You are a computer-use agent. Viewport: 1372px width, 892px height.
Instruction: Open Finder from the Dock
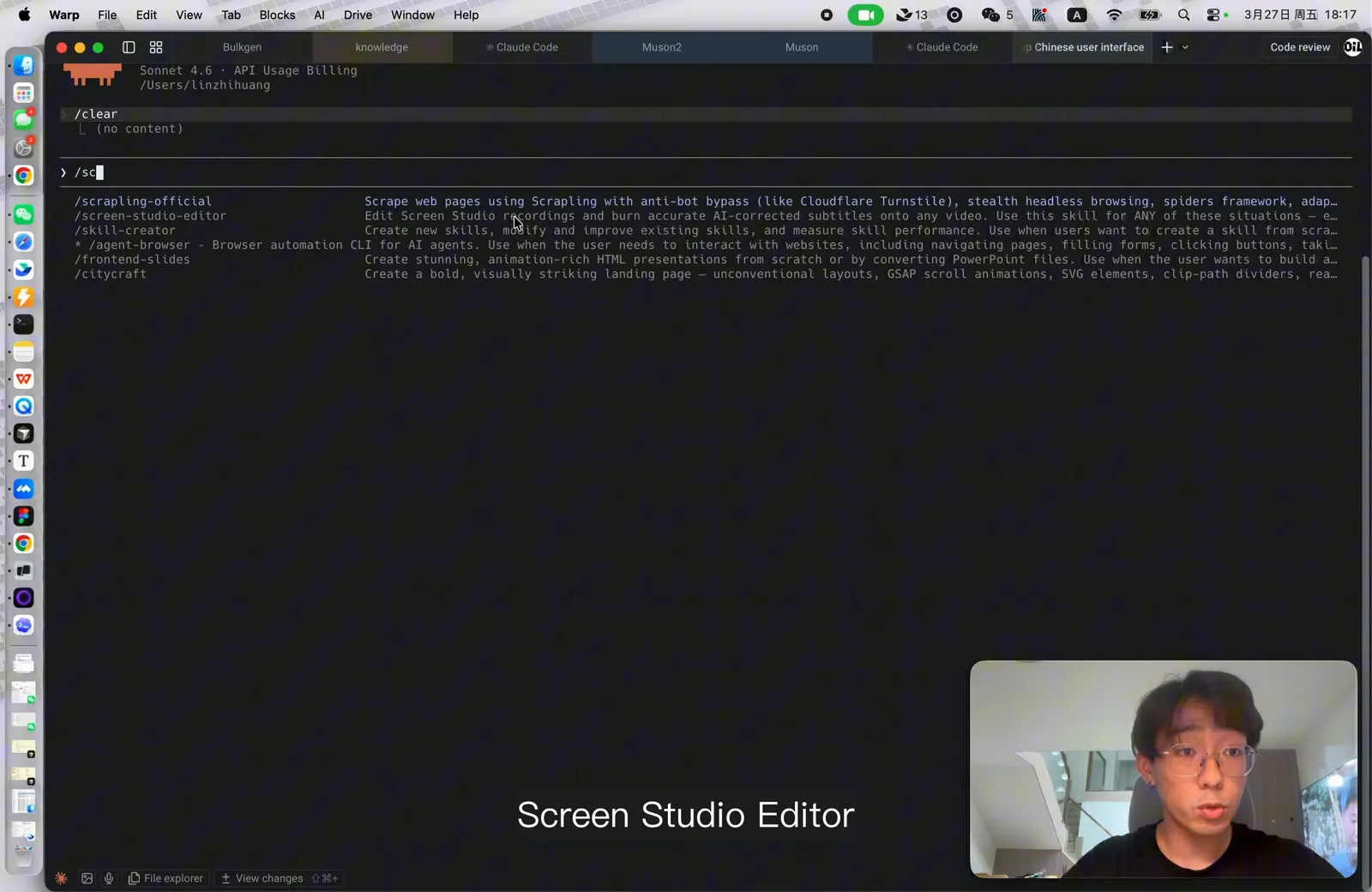click(24, 65)
